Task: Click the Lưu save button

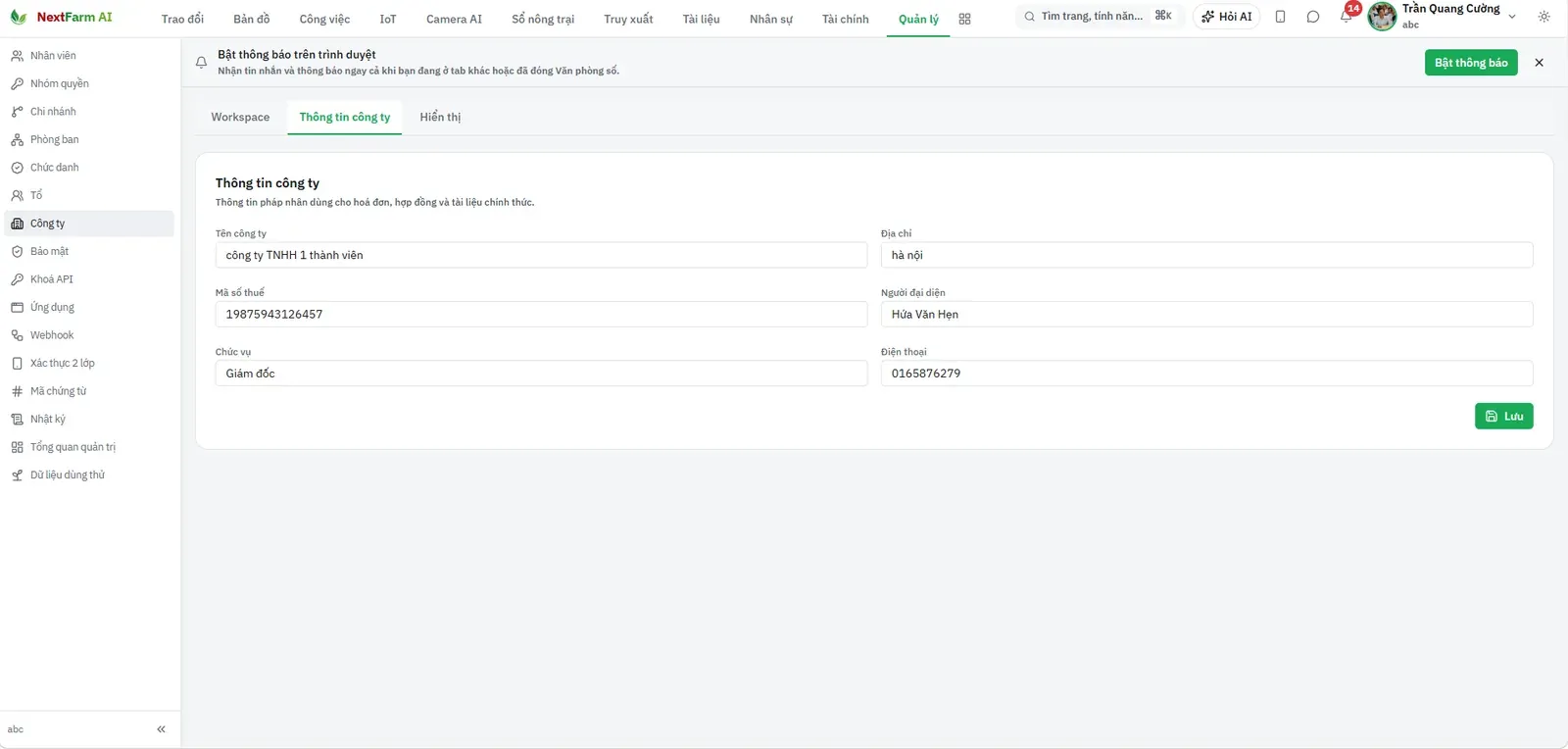Action: click(1504, 417)
